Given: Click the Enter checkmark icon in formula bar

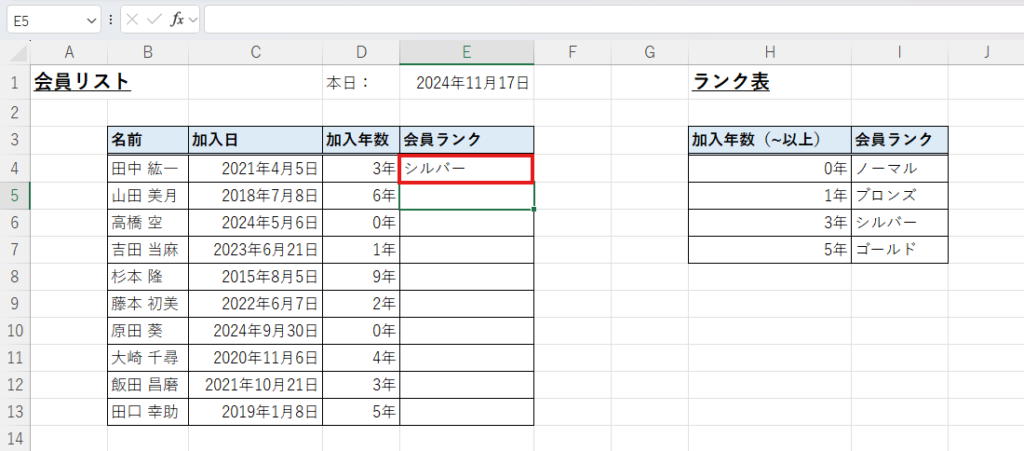Looking at the screenshot, I should point(154,19).
